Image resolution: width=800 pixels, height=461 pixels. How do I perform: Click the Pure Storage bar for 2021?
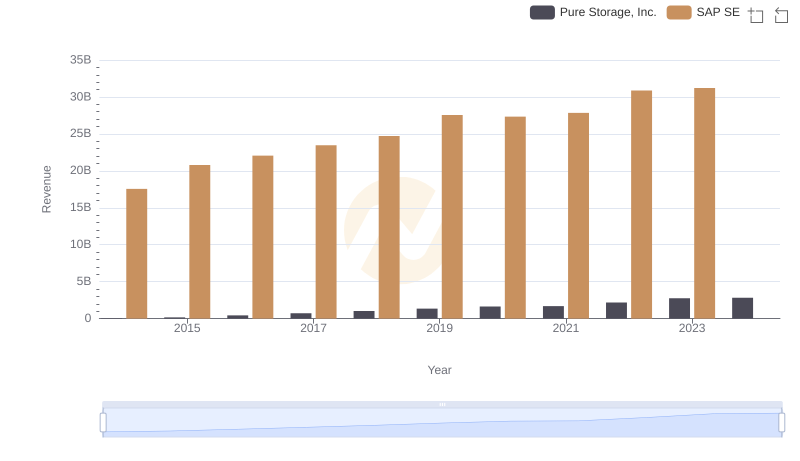click(x=554, y=312)
